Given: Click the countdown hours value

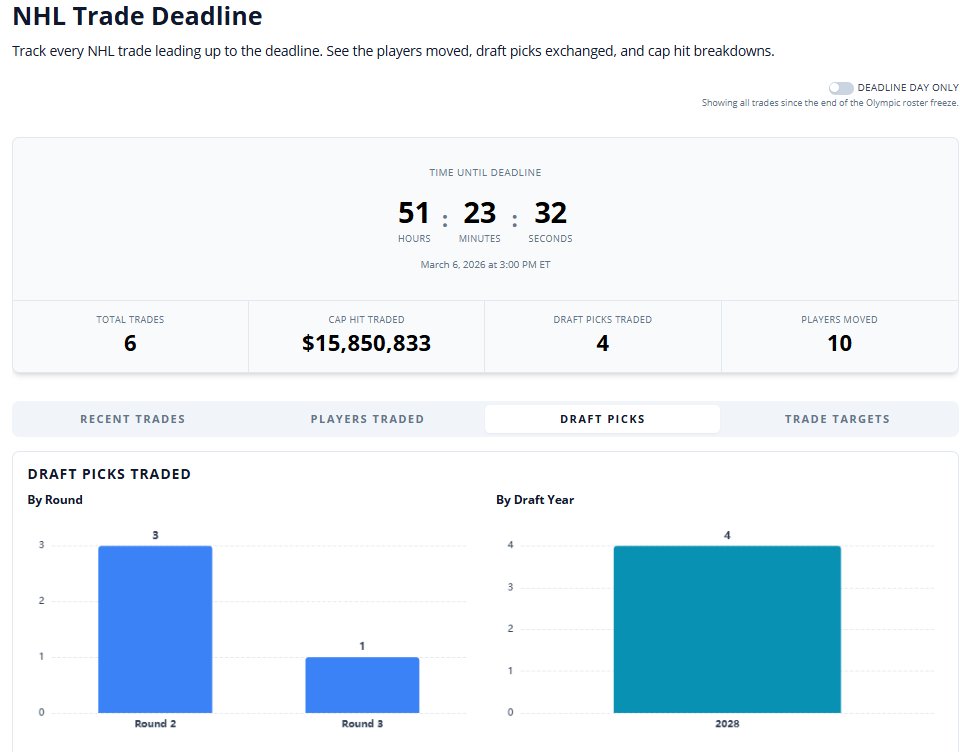Looking at the screenshot, I should pos(414,213).
